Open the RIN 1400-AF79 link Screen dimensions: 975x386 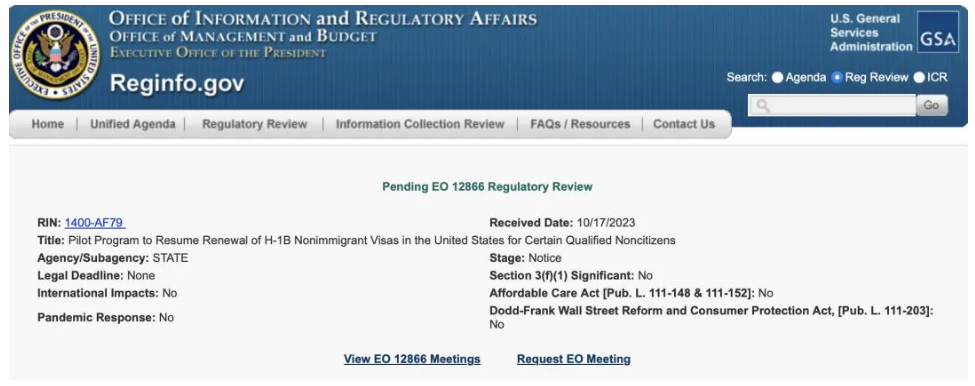click(95, 223)
